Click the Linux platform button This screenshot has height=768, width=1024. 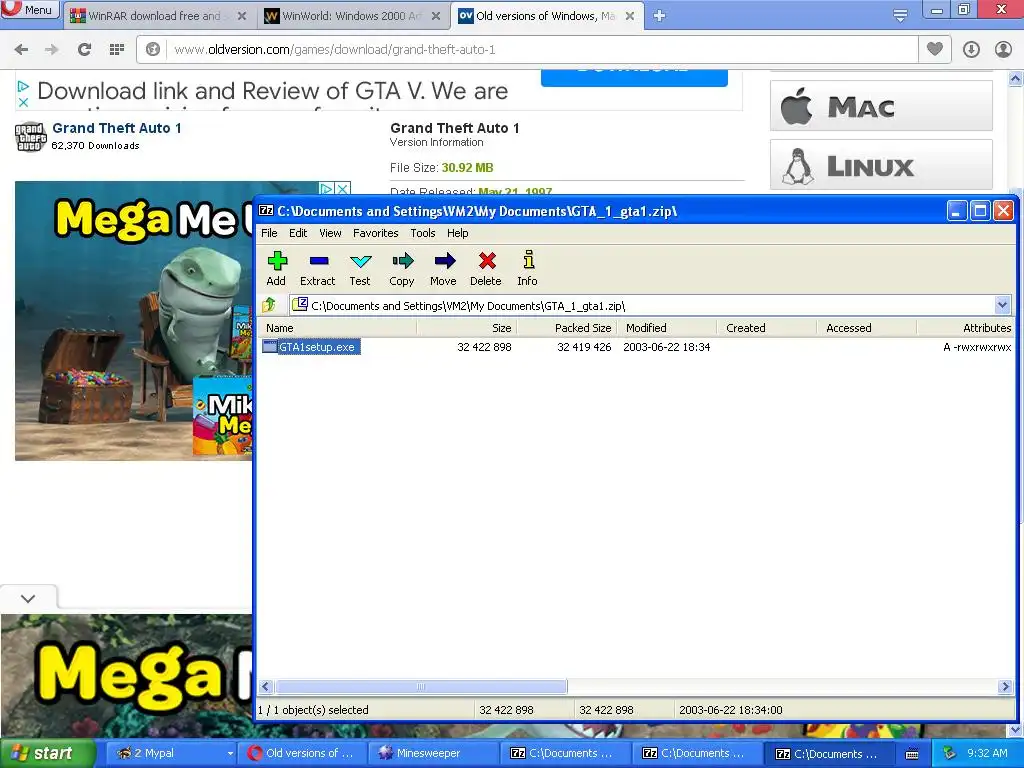(881, 165)
